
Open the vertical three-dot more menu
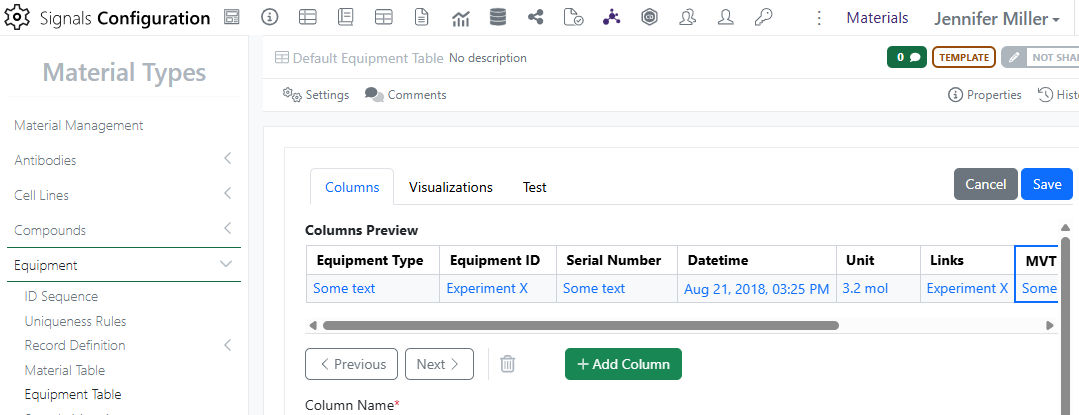(x=819, y=19)
